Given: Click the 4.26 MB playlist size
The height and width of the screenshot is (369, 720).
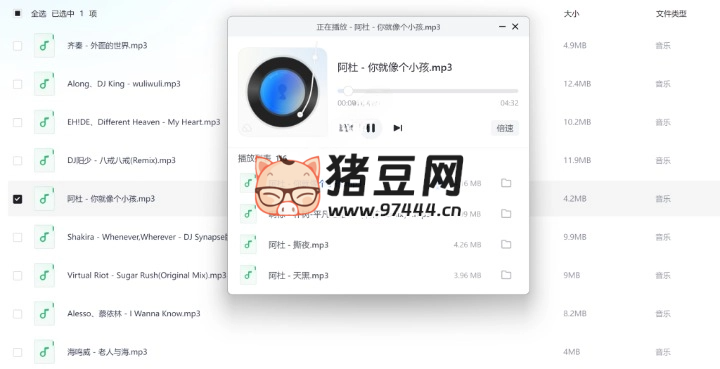Looking at the screenshot, I should 467,245.
